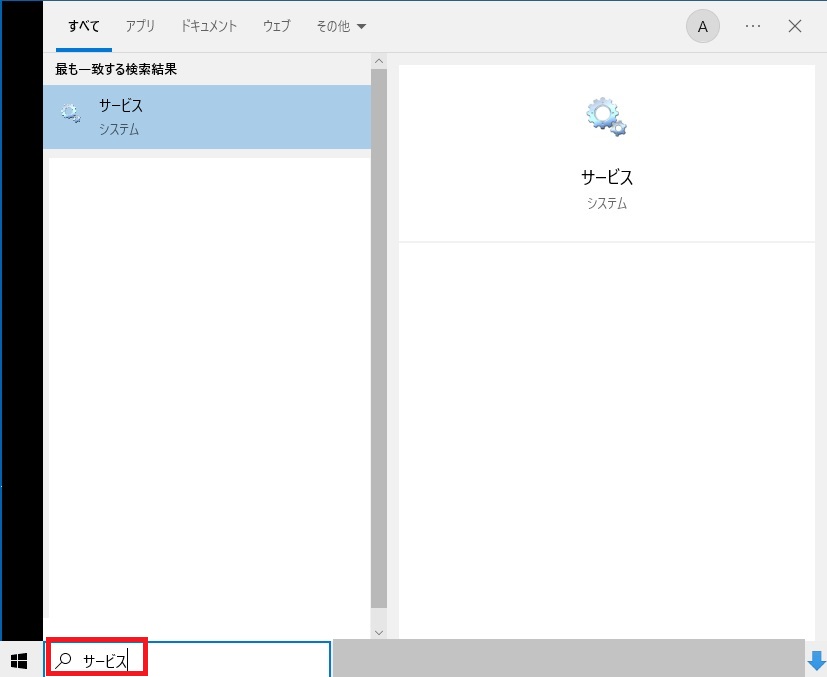Click the blue down arrow at bottom right
Viewport: 827px width, 677px height.
click(816, 660)
